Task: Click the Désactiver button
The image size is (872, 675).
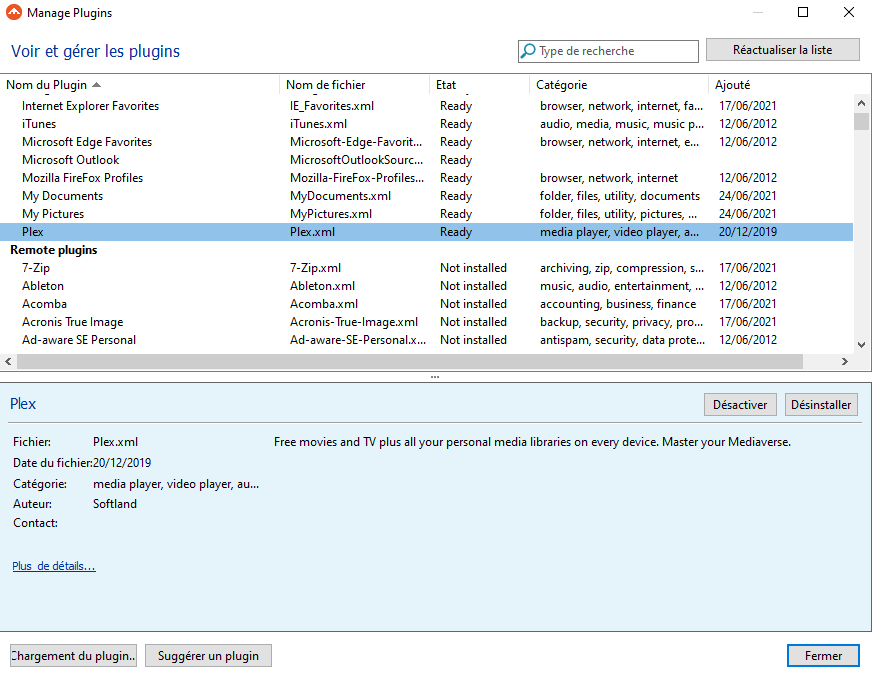Action: point(740,405)
